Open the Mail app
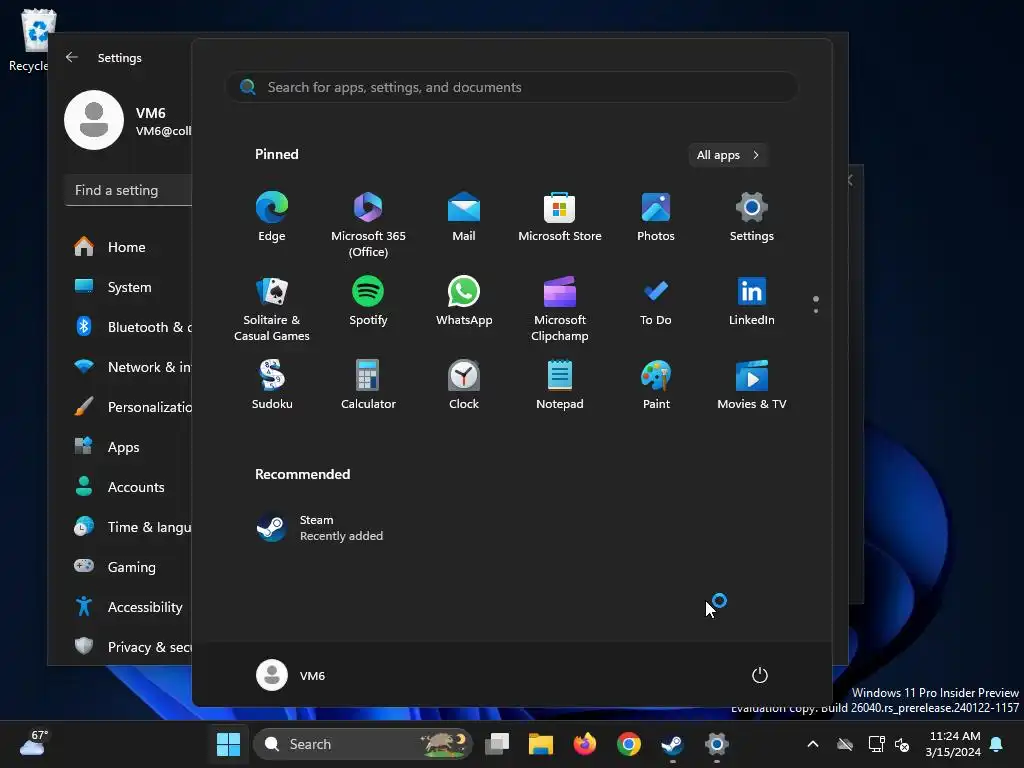The height and width of the screenshot is (768, 1024). (464, 217)
